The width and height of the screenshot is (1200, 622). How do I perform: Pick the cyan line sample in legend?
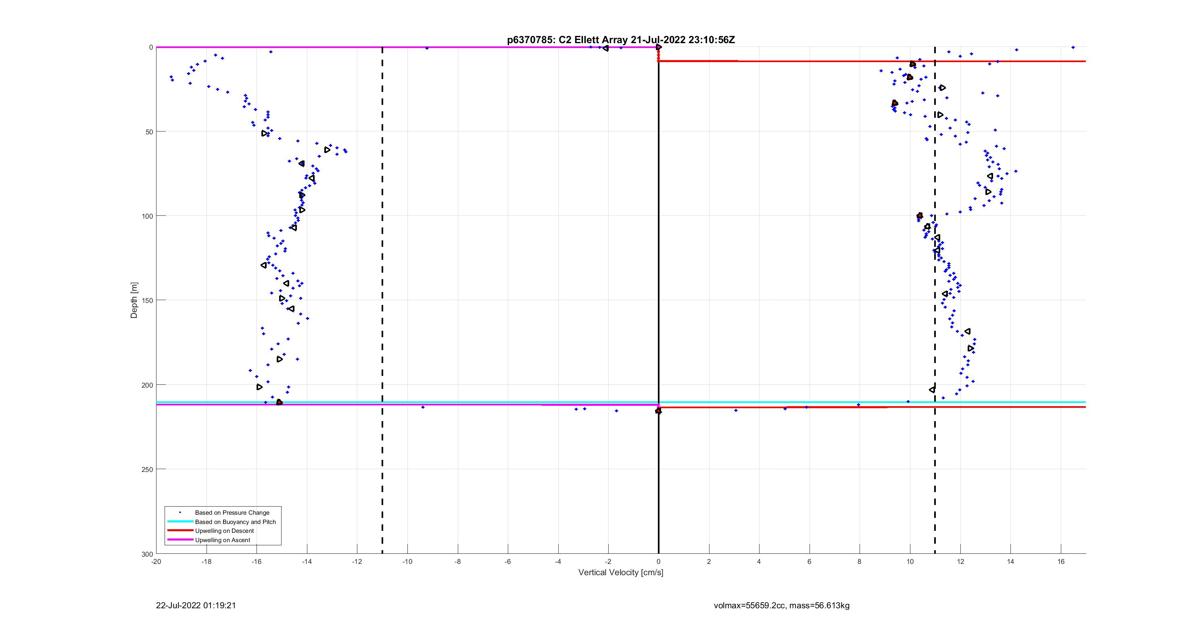click(x=179, y=522)
